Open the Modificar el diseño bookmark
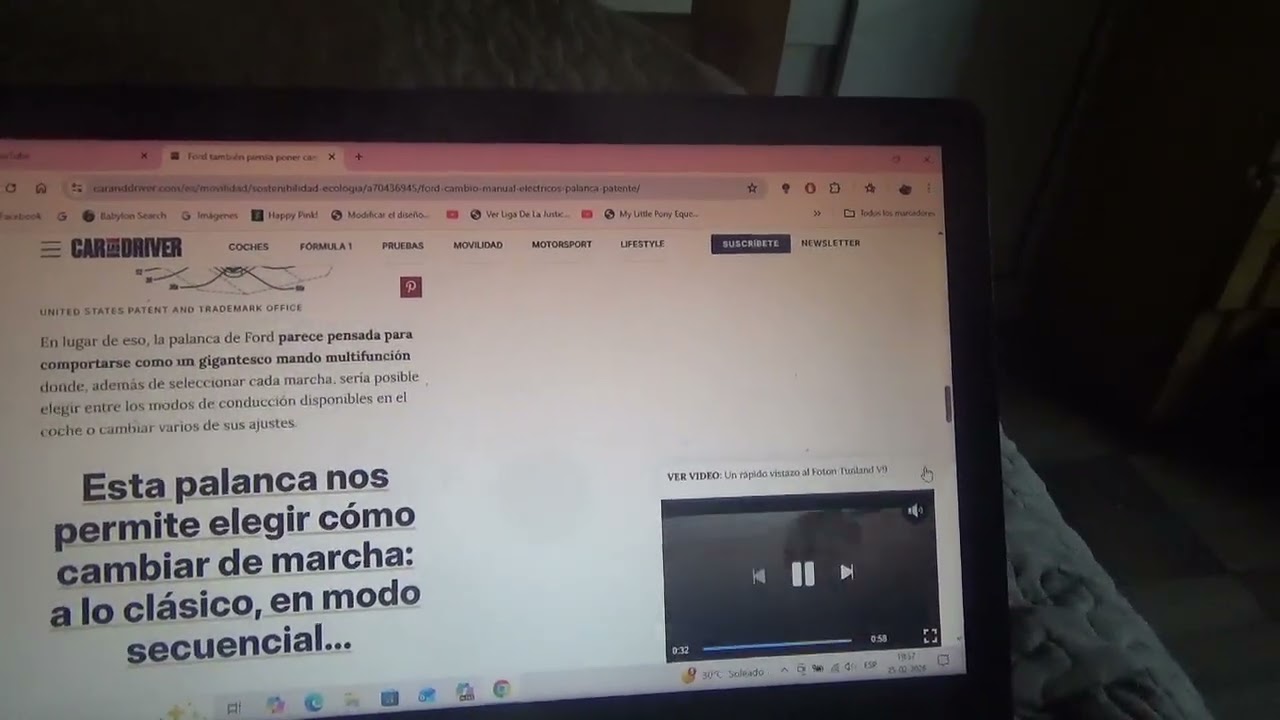Screen dimensions: 1280x720 [380, 215]
